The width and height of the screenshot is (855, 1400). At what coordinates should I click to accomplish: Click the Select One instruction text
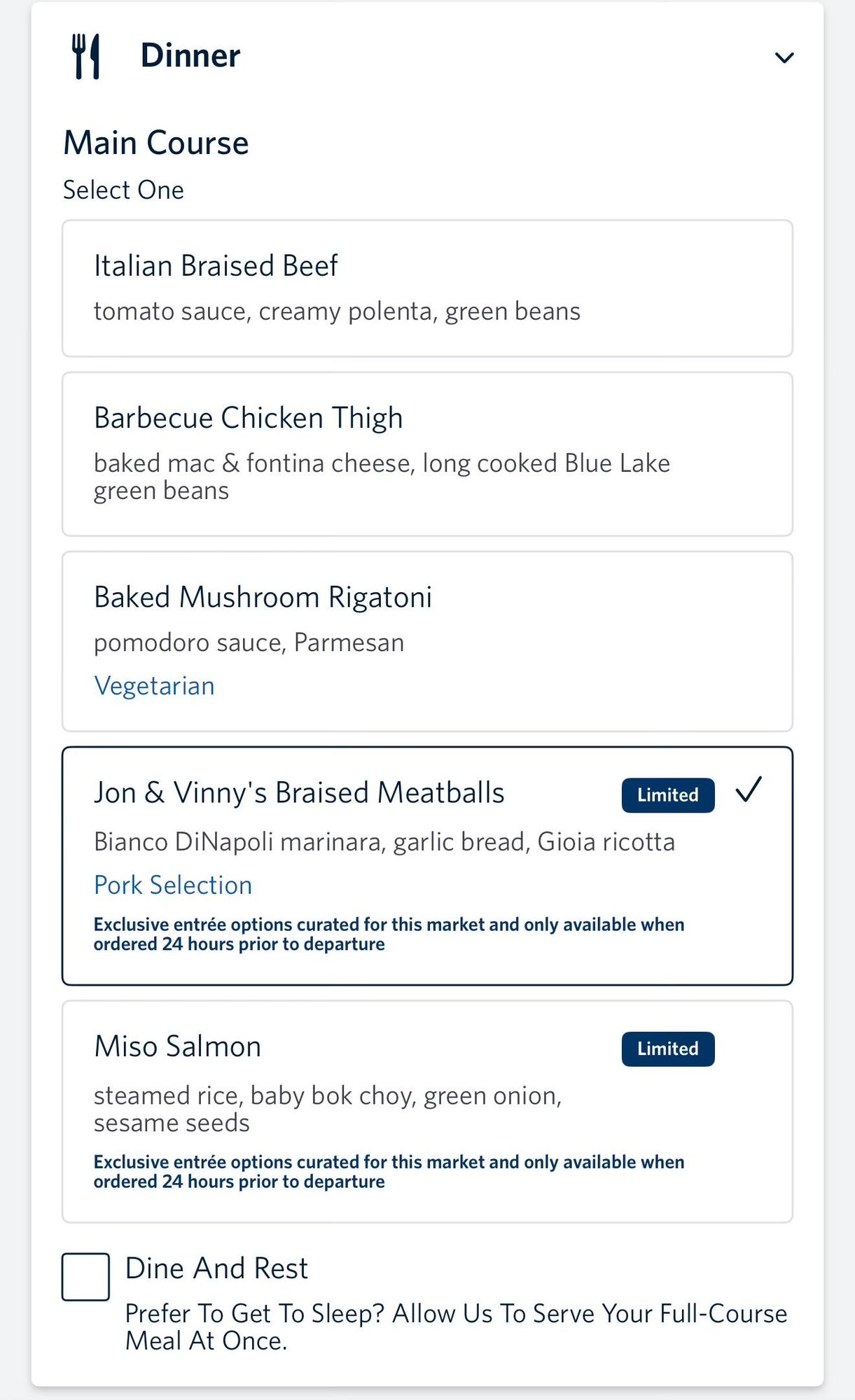coord(123,190)
